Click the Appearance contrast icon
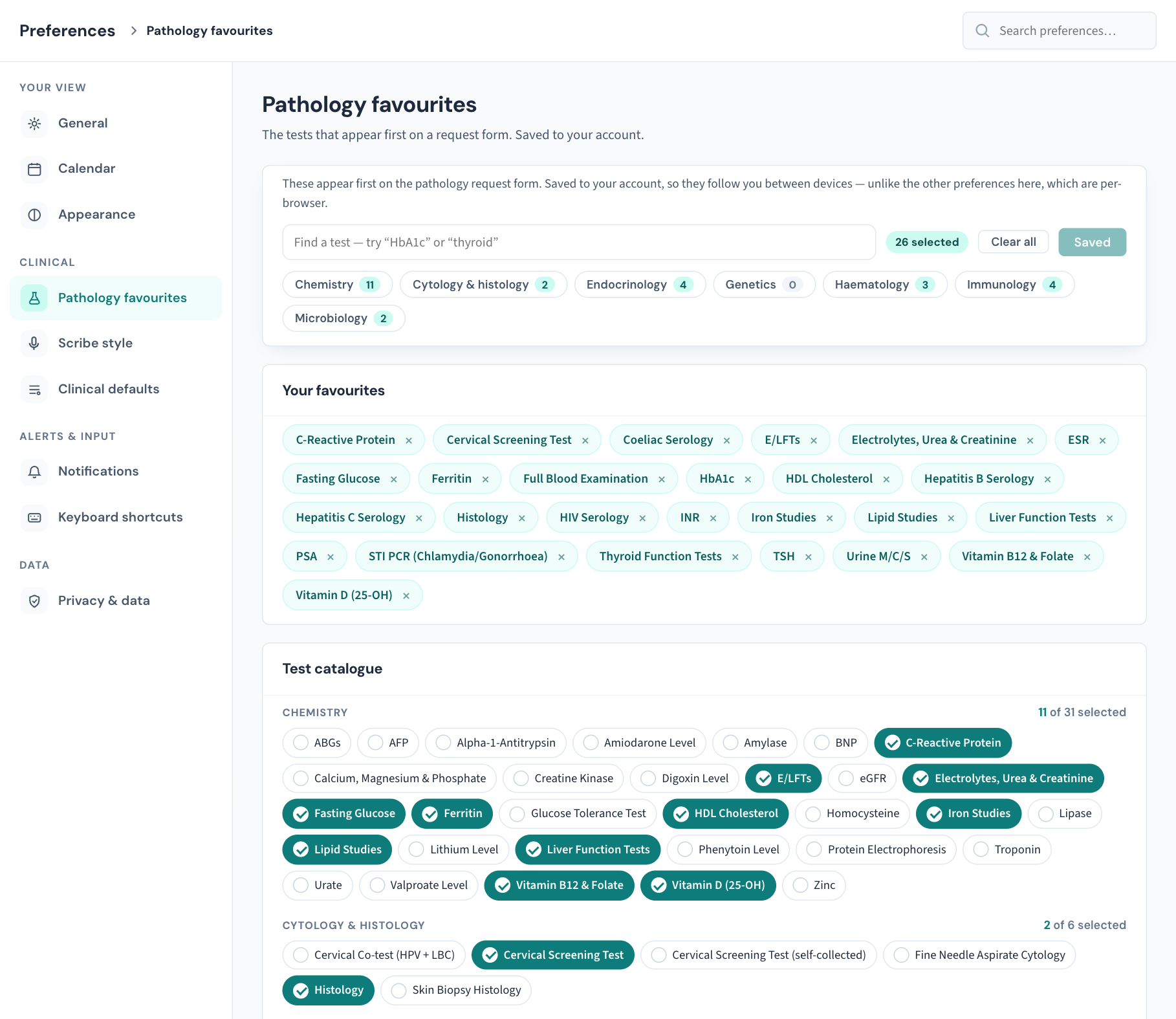This screenshot has height=1019, width=1176. (34, 215)
